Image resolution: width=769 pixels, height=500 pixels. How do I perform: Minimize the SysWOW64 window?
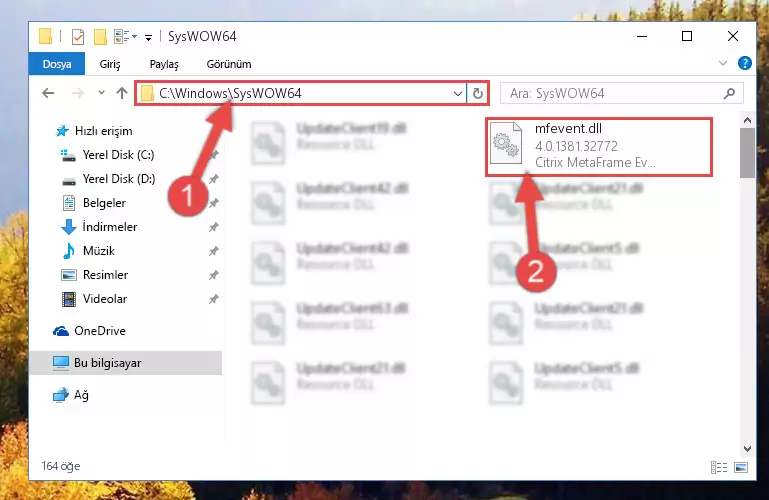[641, 36]
